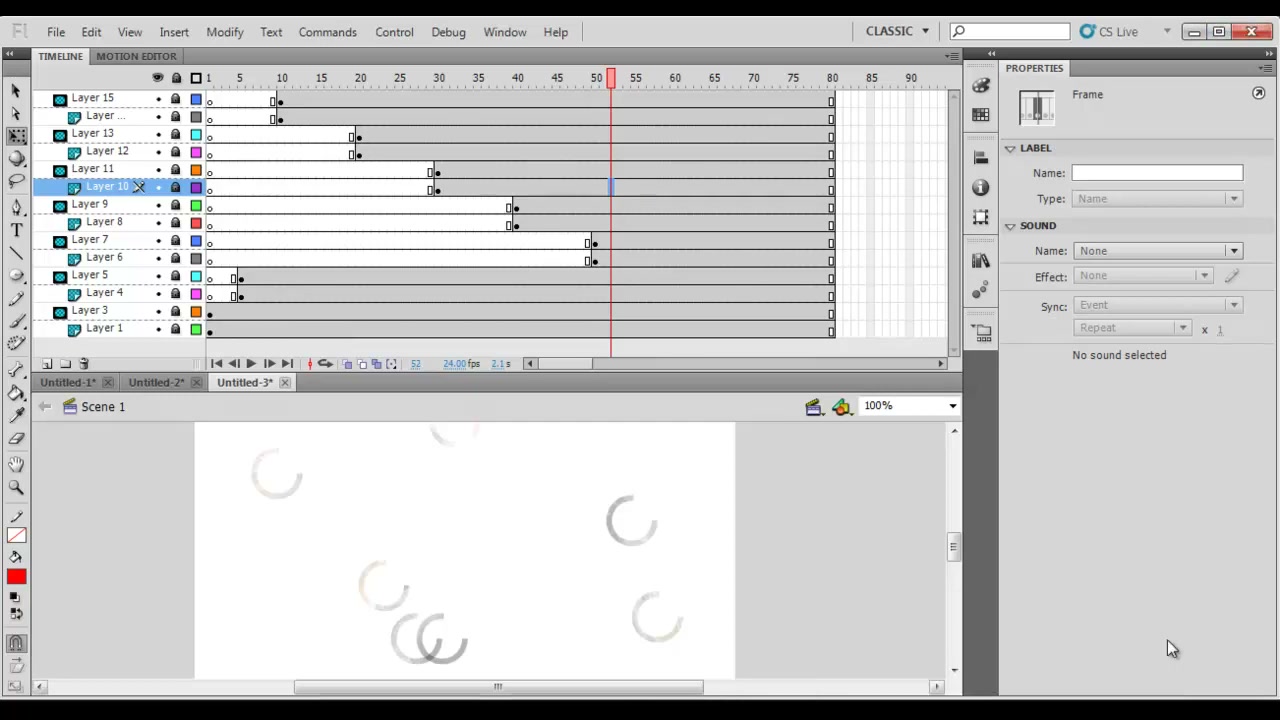Toggle lock on Layer 13

[176, 134]
